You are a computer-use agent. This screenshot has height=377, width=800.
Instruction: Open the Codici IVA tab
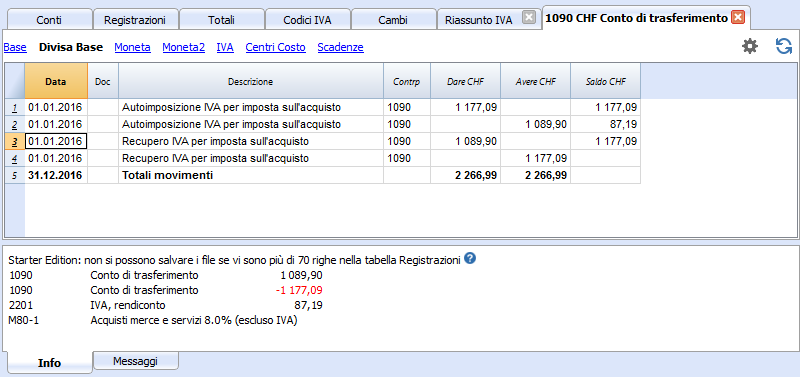[308, 20]
